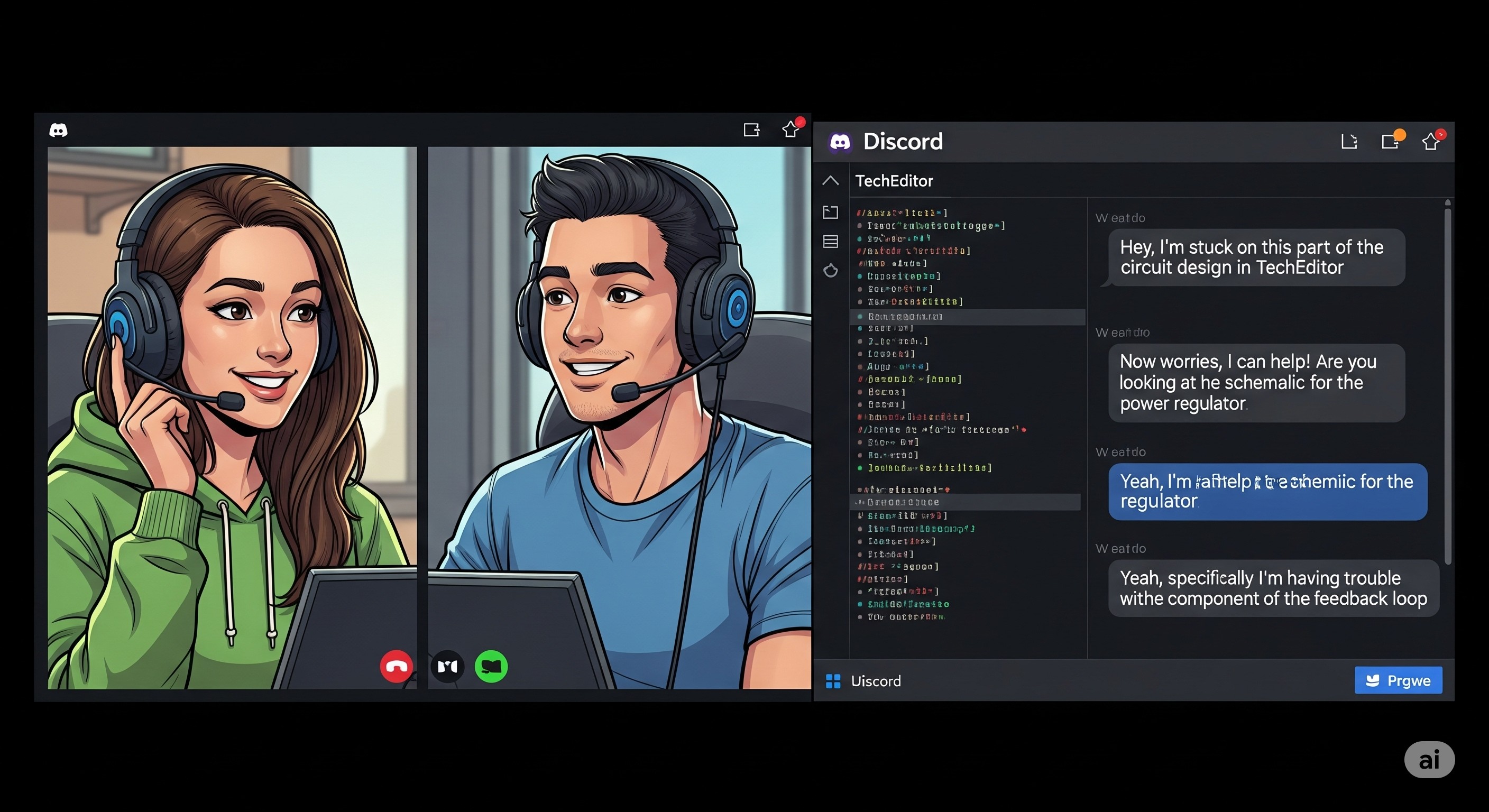
Task: Click the sender name above the first message
Action: click(x=1120, y=218)
